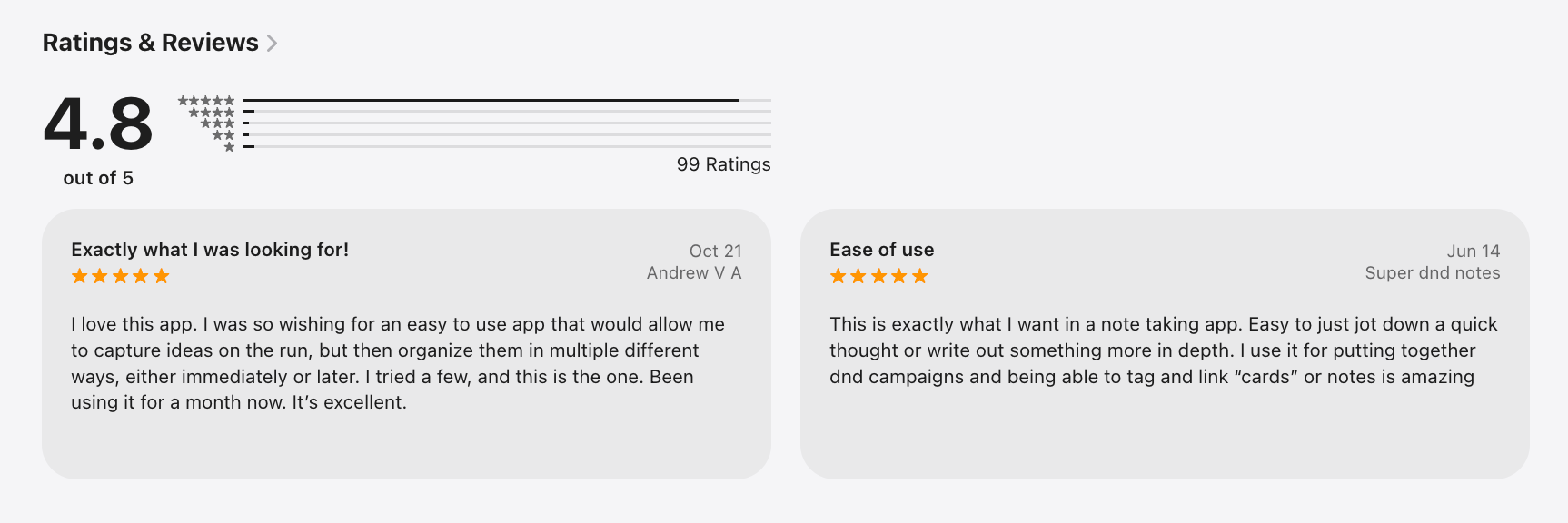The image size is (1568, 523).
Task: Click the 99 Ratings label
Action: [722, 164]
